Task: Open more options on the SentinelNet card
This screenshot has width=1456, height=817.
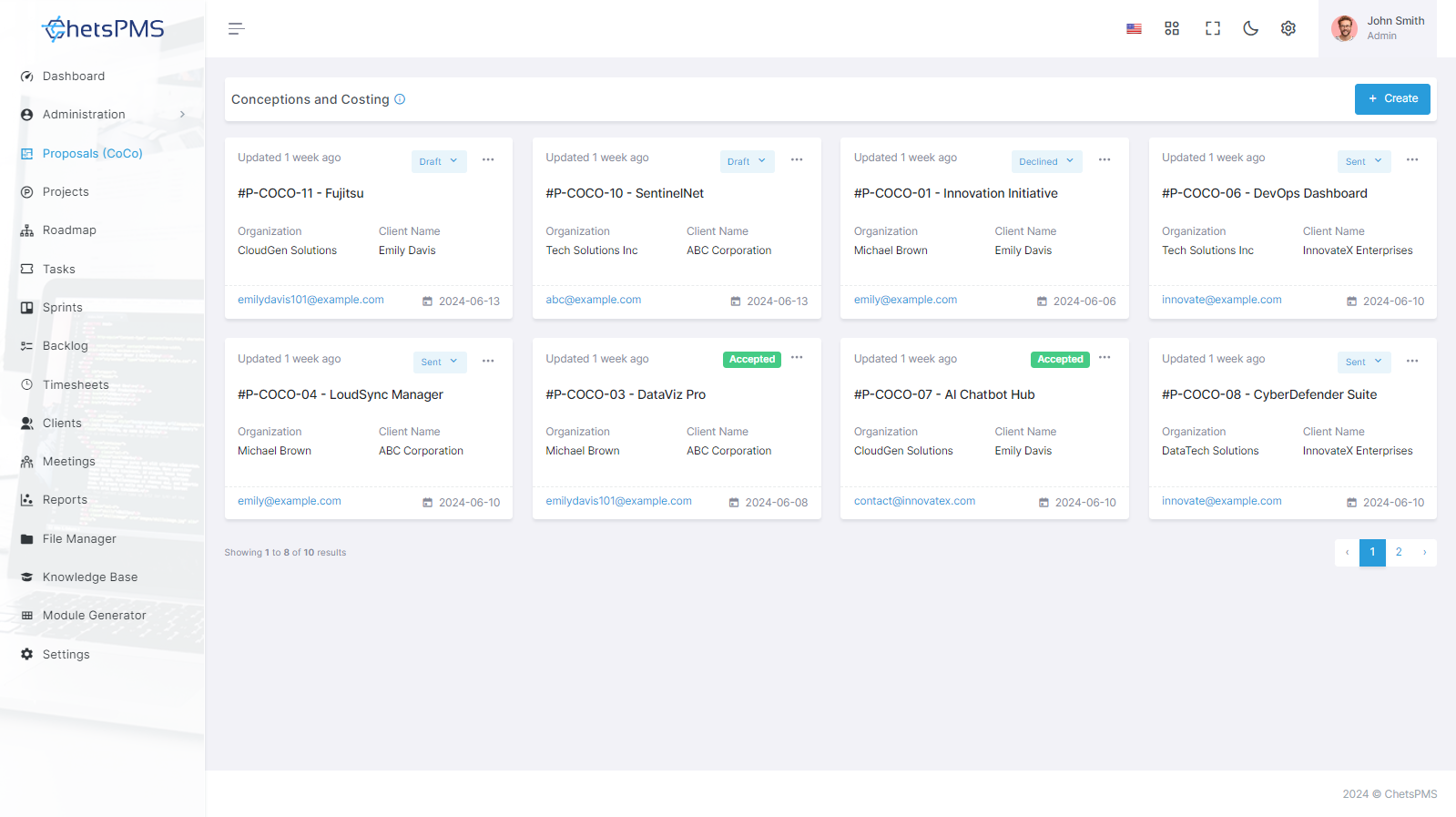Action: tap(797, 160)
